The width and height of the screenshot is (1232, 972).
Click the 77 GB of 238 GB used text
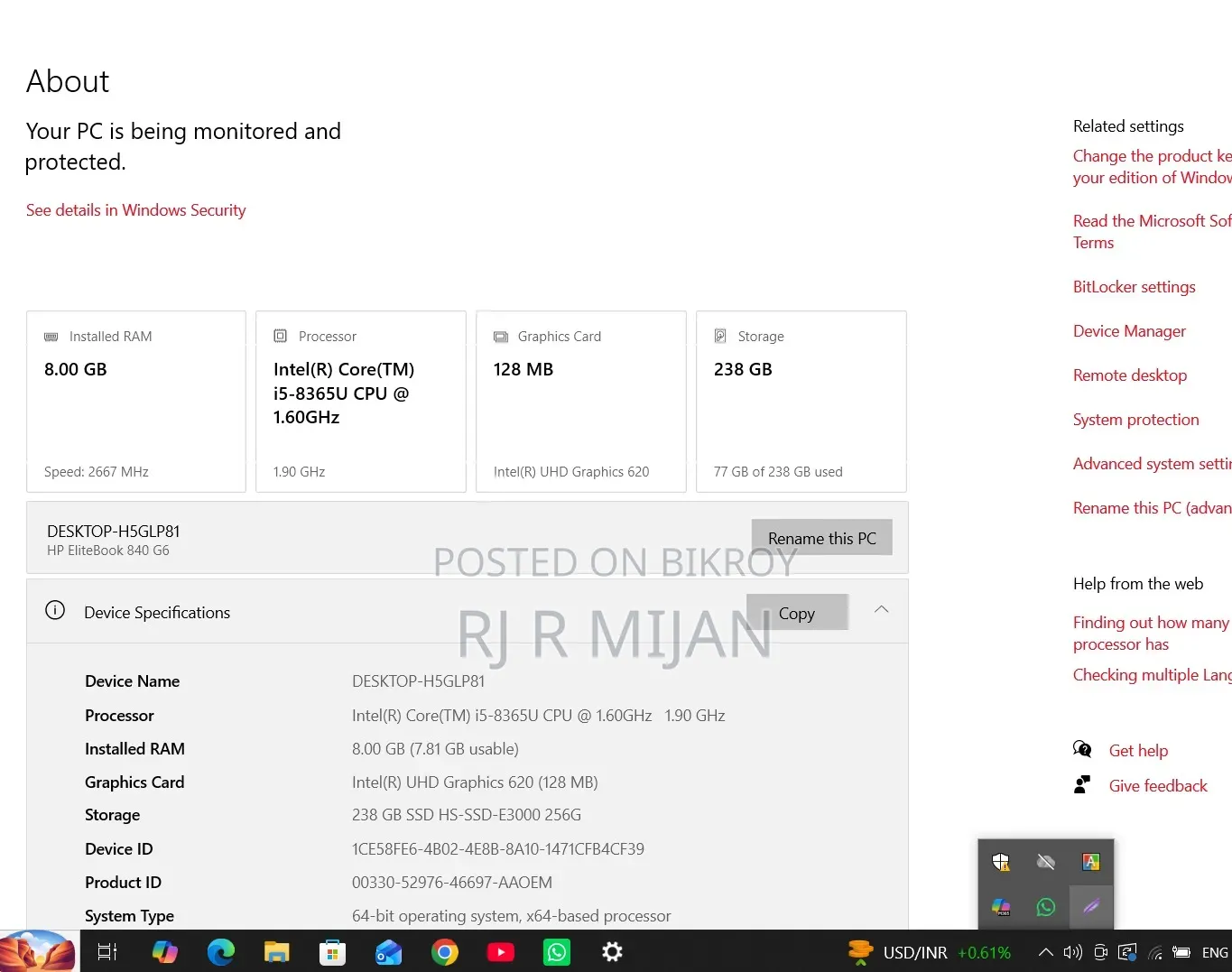pyautogui.click(x=778, y=472)
